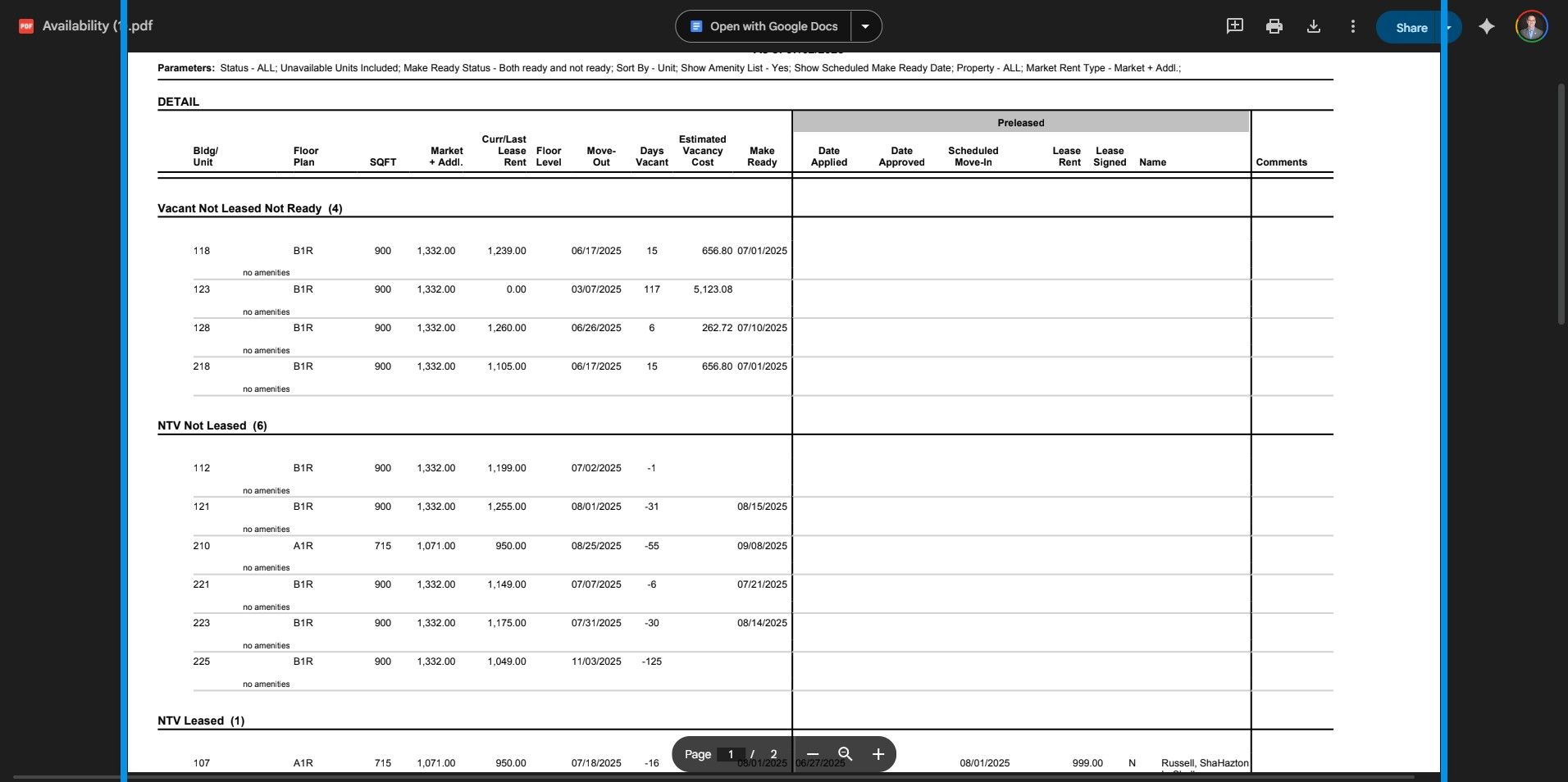Click the blue Share button

[1411, 27]
